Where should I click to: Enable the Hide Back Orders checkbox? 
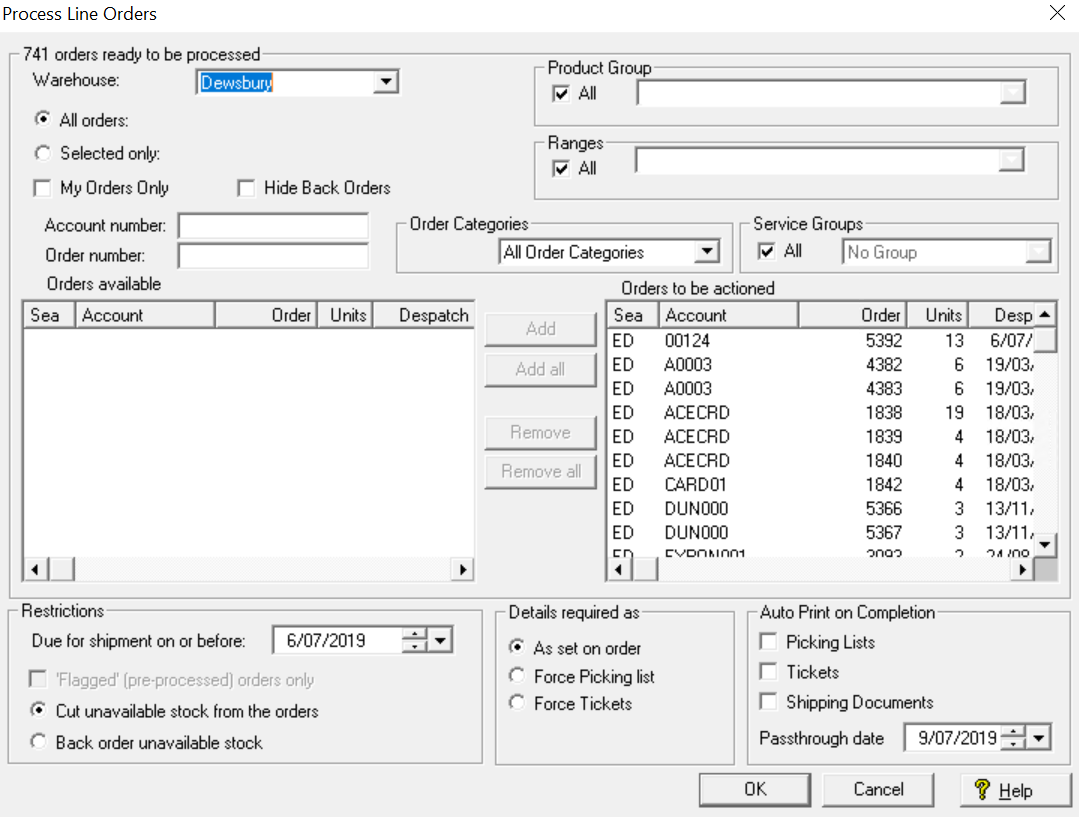point(246,188)
